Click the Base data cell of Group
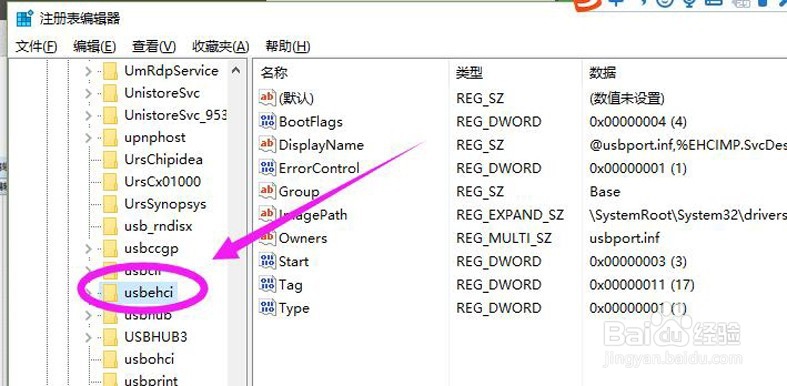Screen dimensions: 787x386 [x=604, y=191]
